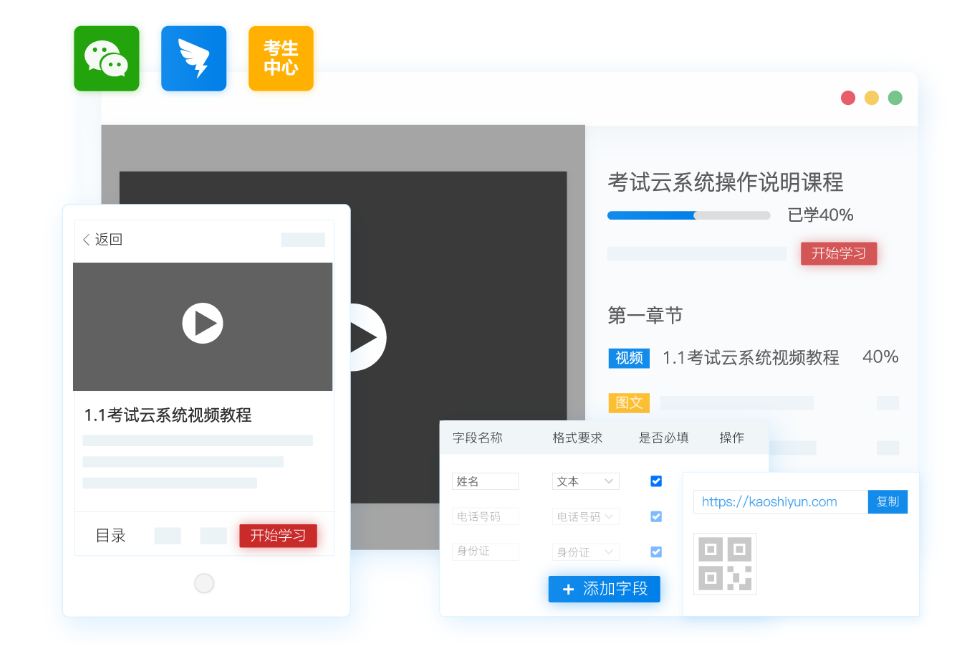Open the blue DingTalk icon
Viewport: 977px width, 645px height.
pyautogui.click(x=193, y=58)
